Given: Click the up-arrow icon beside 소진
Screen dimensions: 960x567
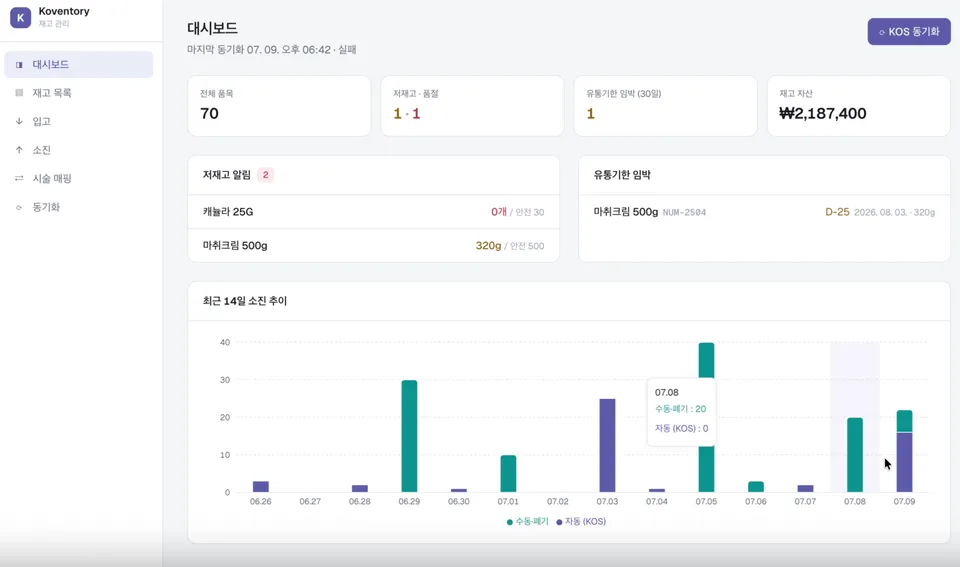Looking at the screenshot, I should coord(19,150).
